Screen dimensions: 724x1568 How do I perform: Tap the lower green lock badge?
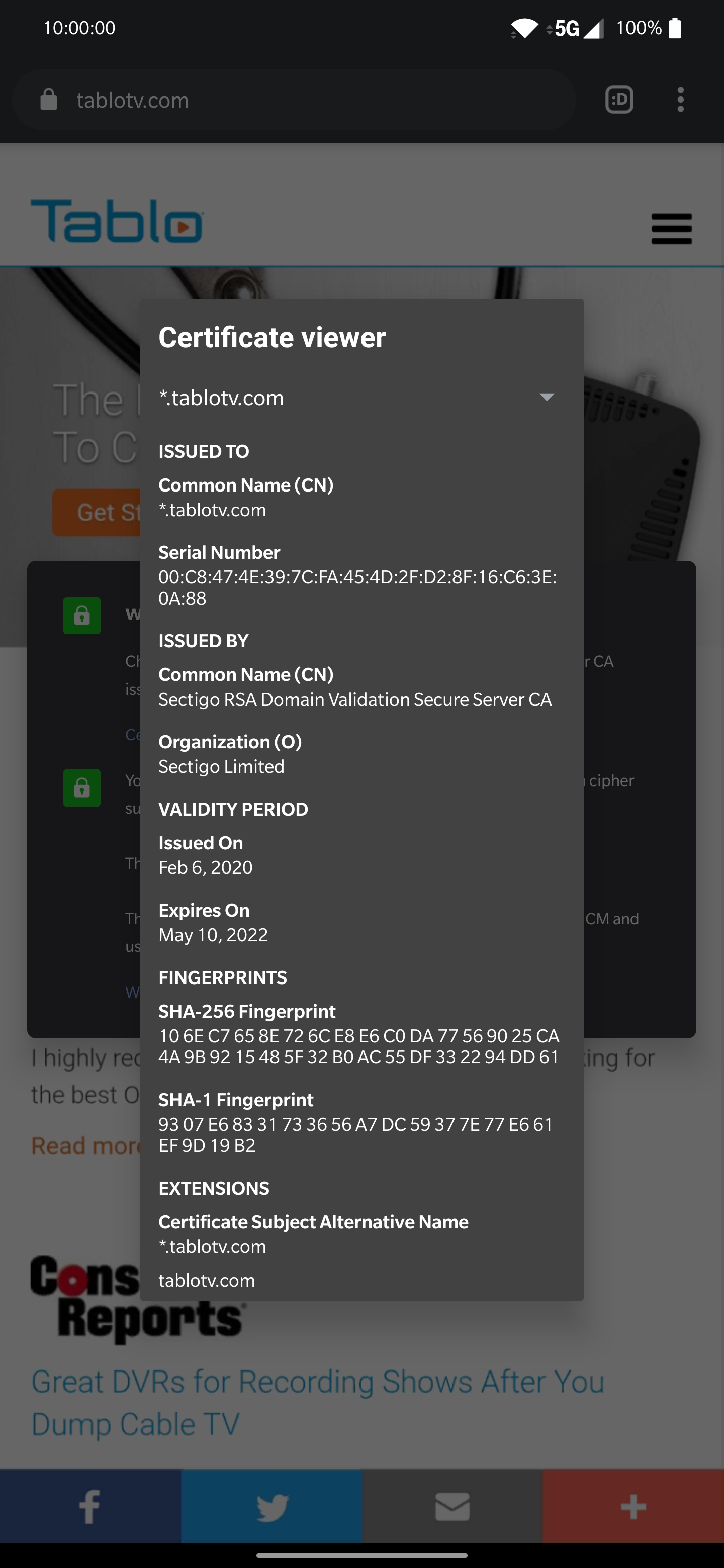tap(81, 788)
